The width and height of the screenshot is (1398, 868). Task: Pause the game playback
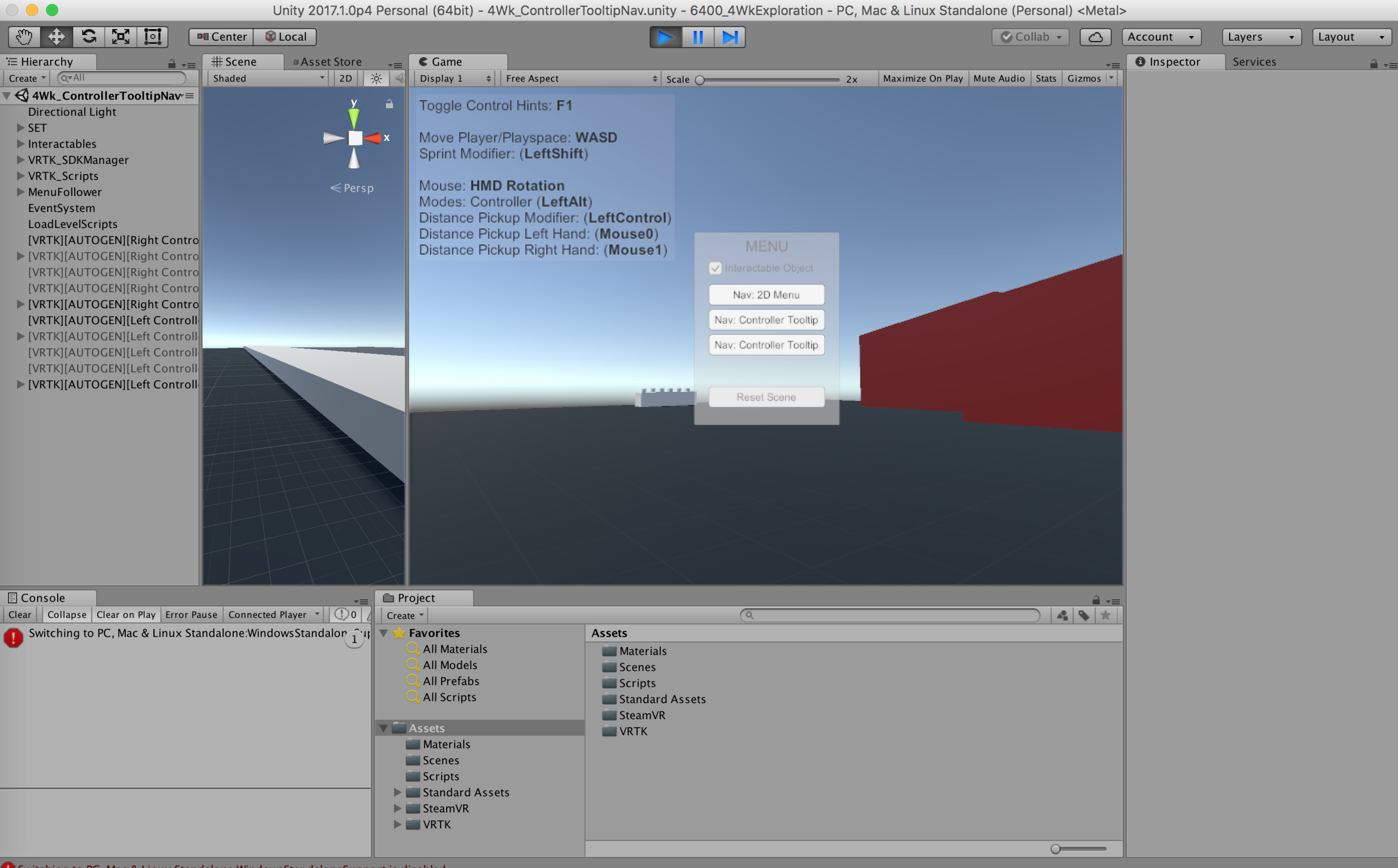(x=698, y=37)
